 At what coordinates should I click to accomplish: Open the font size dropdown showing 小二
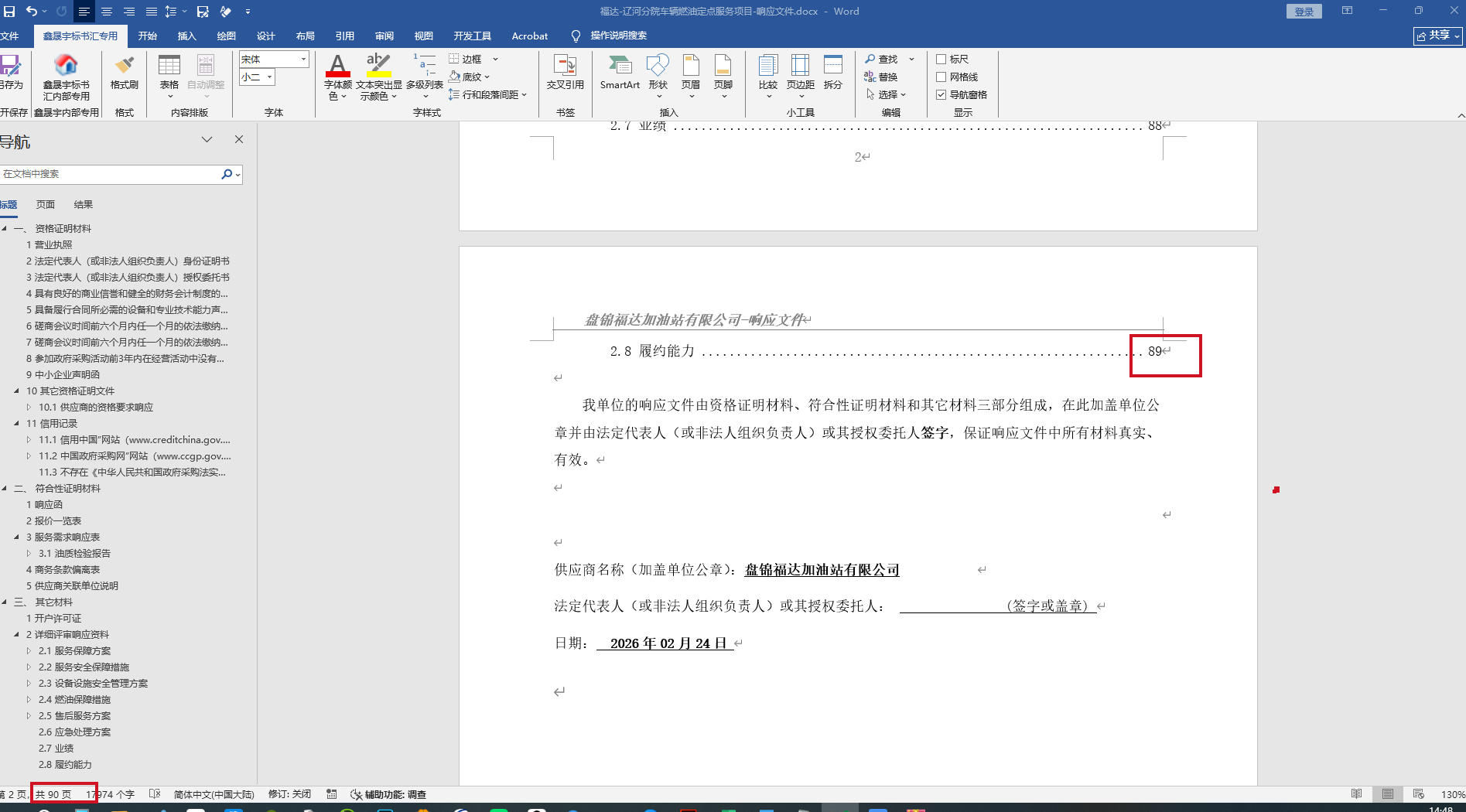[270, 77]
